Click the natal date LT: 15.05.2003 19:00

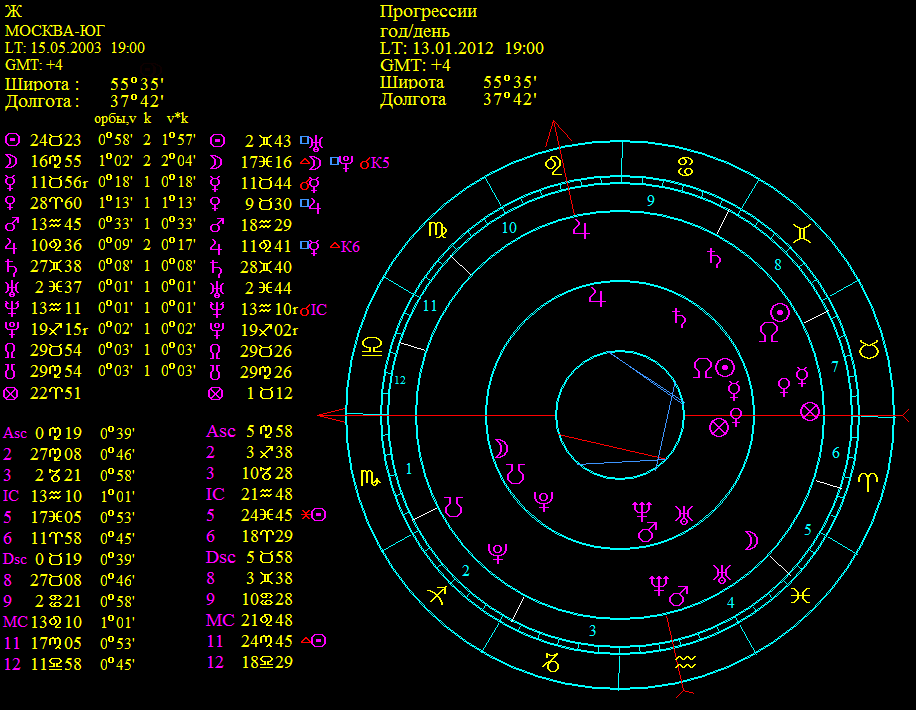(x=75, y=47)
